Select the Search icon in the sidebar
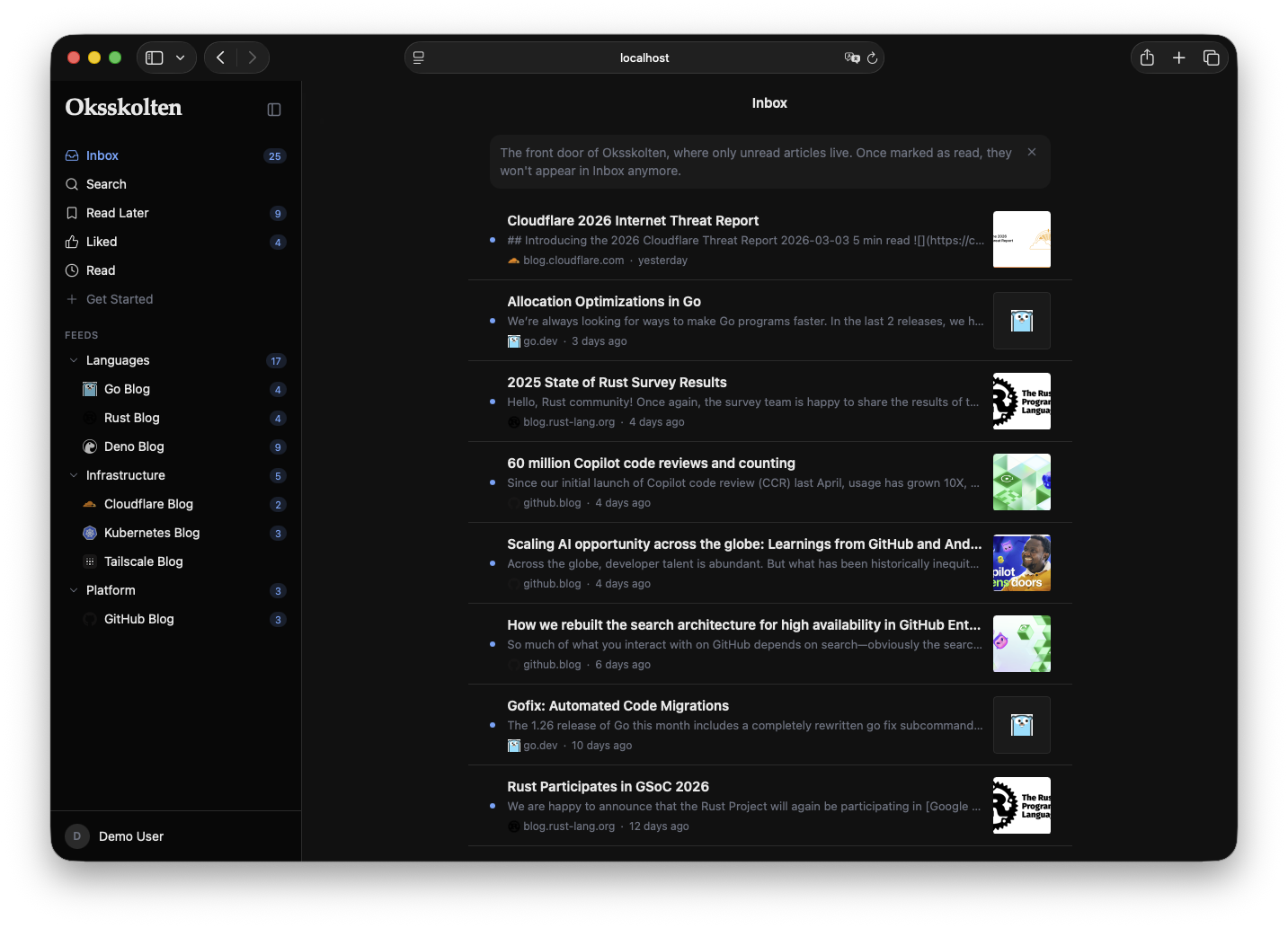This screenshot has width=1288, height=928. point(72,184)
